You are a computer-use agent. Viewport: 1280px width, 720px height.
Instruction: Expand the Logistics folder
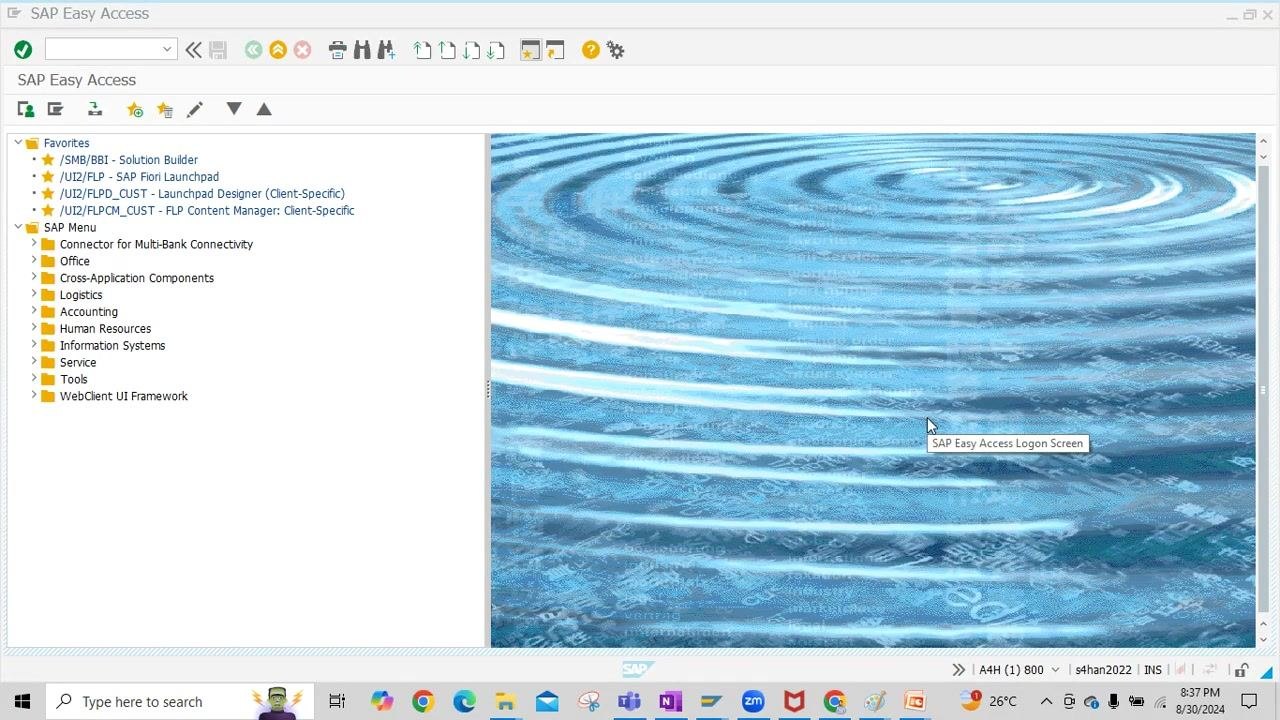point(34,295)
